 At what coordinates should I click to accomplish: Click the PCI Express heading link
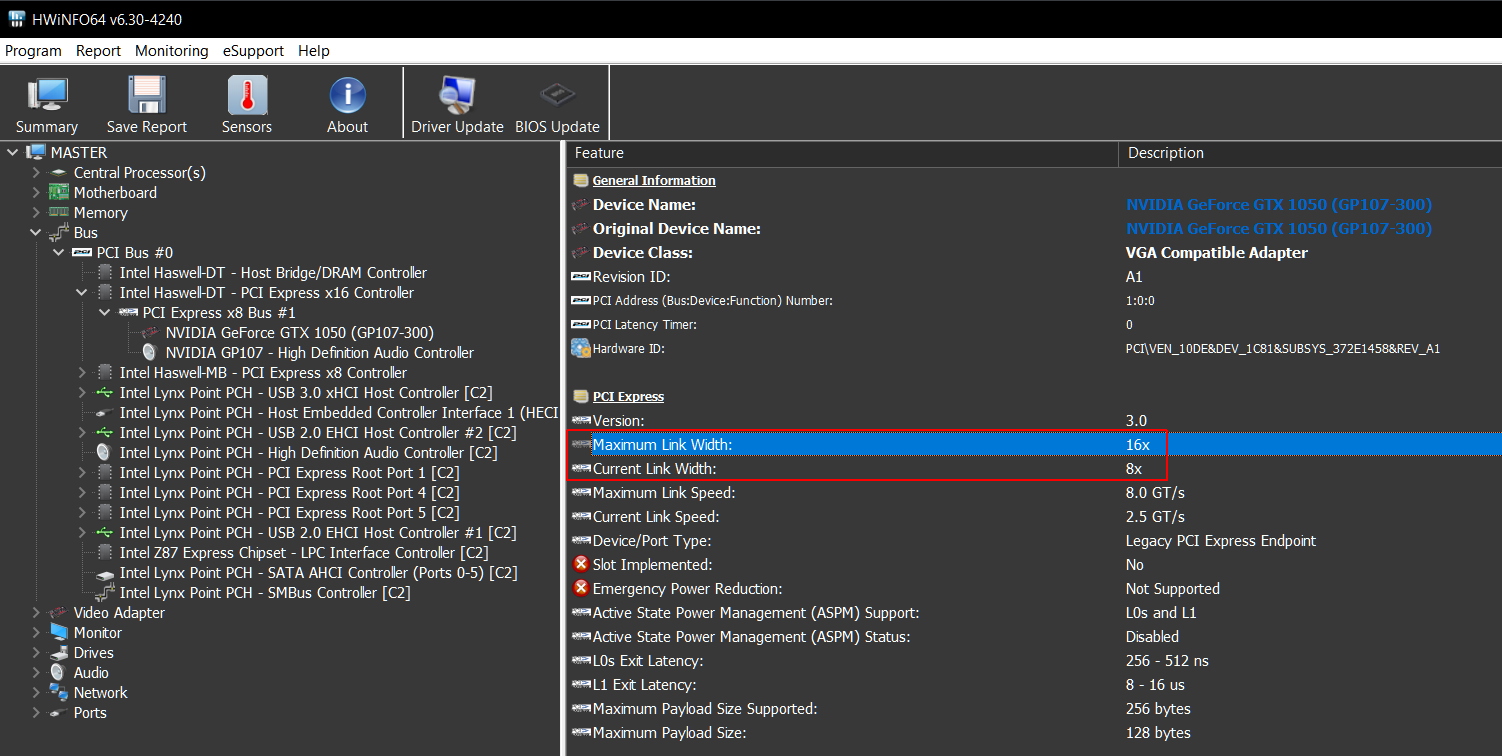(x=628, y=396)
